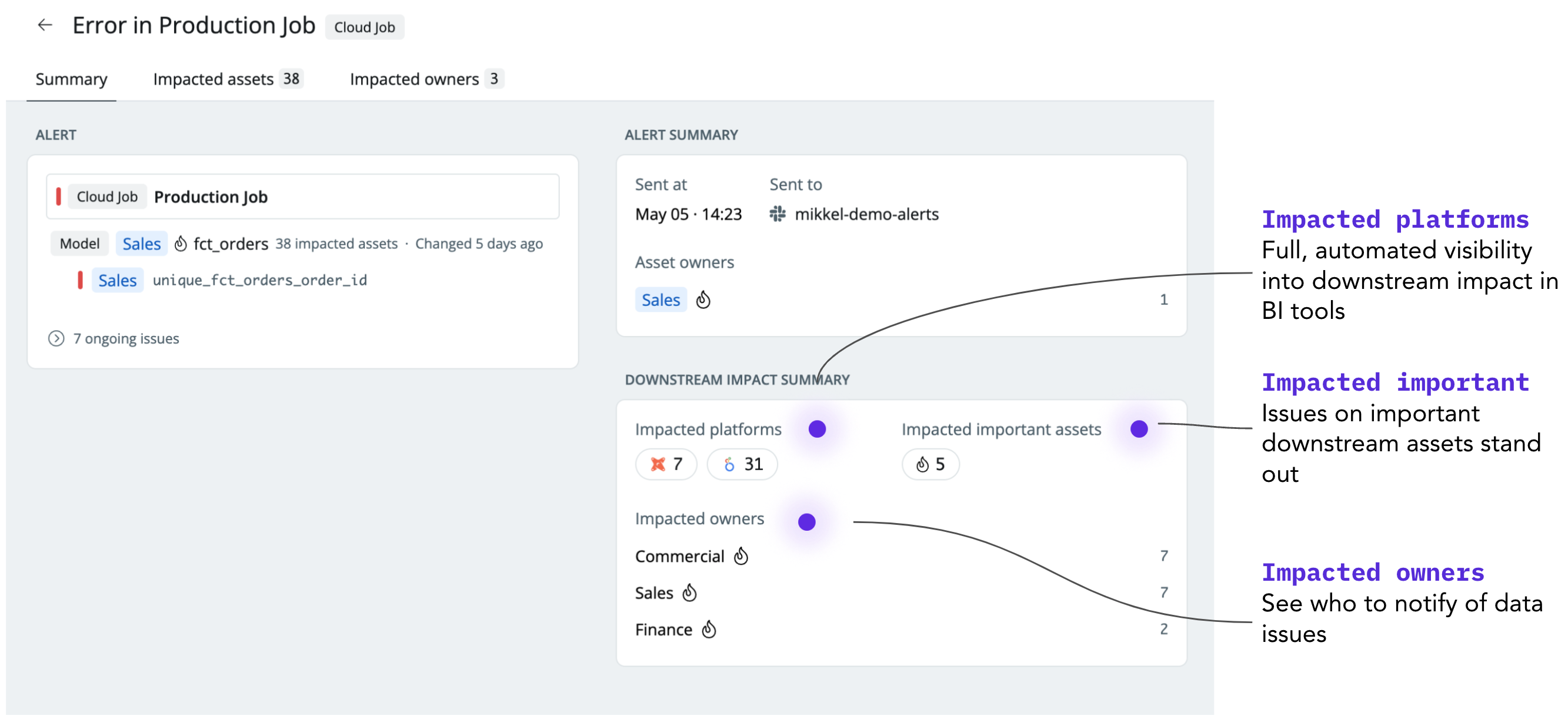Expand the 7 ongoing issues section
Screen dimensions: 1568x719
56,338
